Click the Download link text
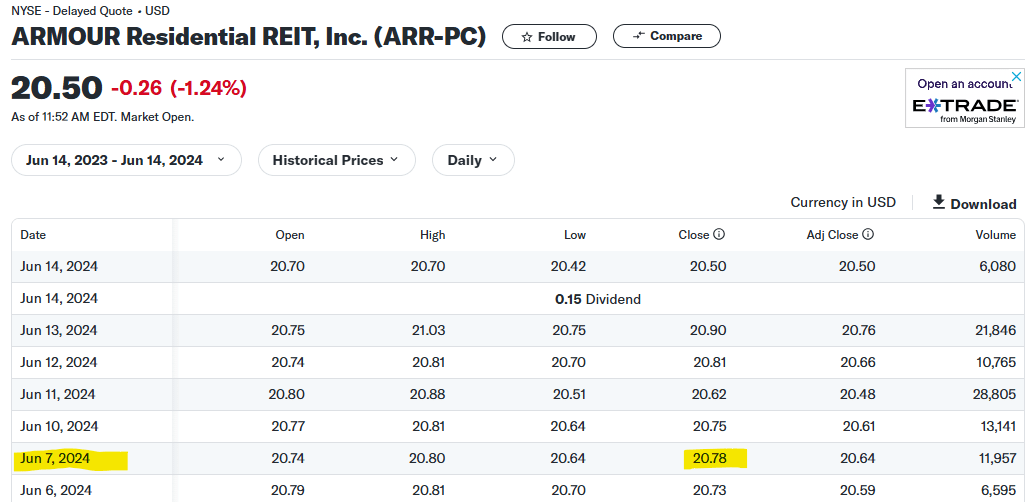 983,204
